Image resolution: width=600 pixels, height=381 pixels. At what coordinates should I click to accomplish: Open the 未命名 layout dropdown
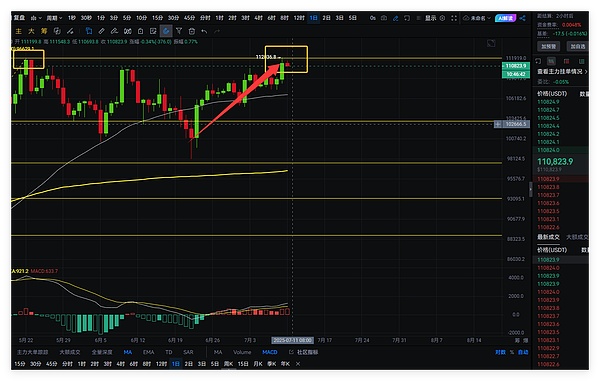tap(477, 18)
